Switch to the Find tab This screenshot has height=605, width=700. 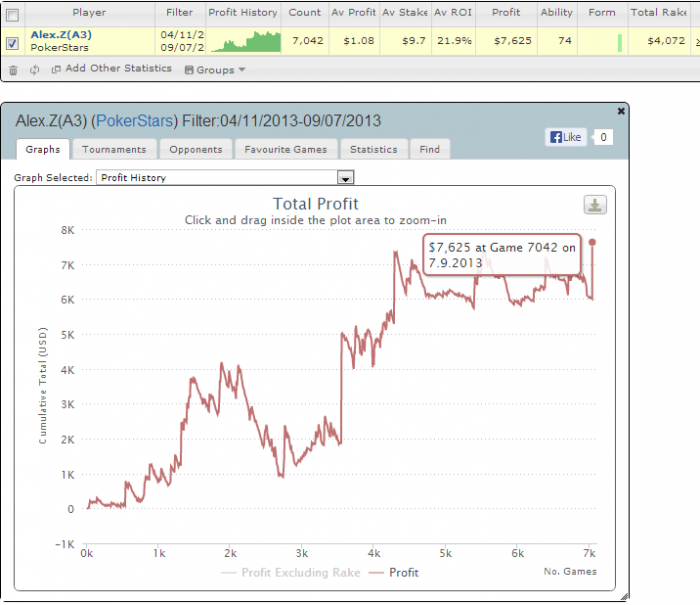(x=429, y=150)
